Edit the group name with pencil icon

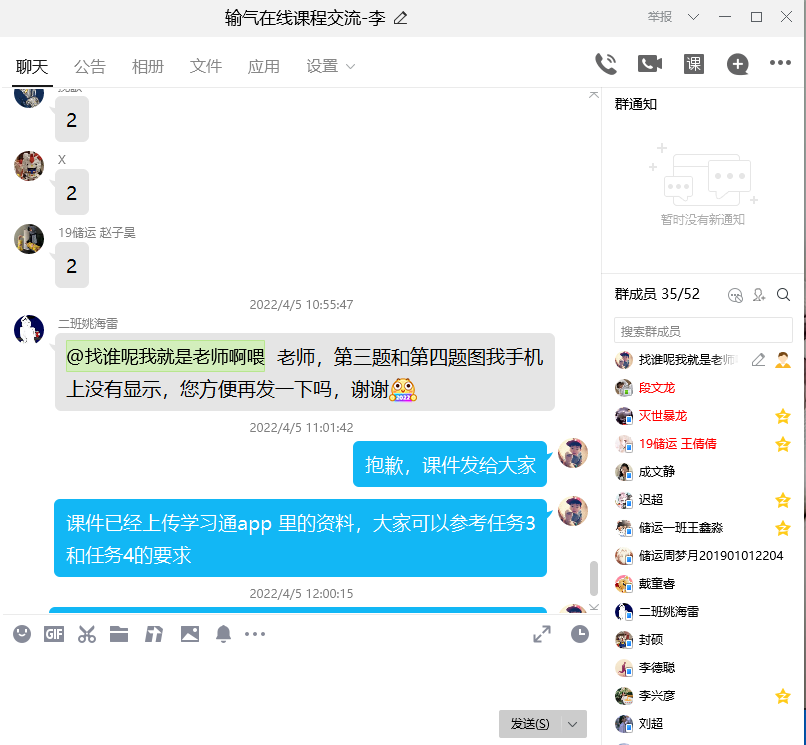[x=401, y=18]
